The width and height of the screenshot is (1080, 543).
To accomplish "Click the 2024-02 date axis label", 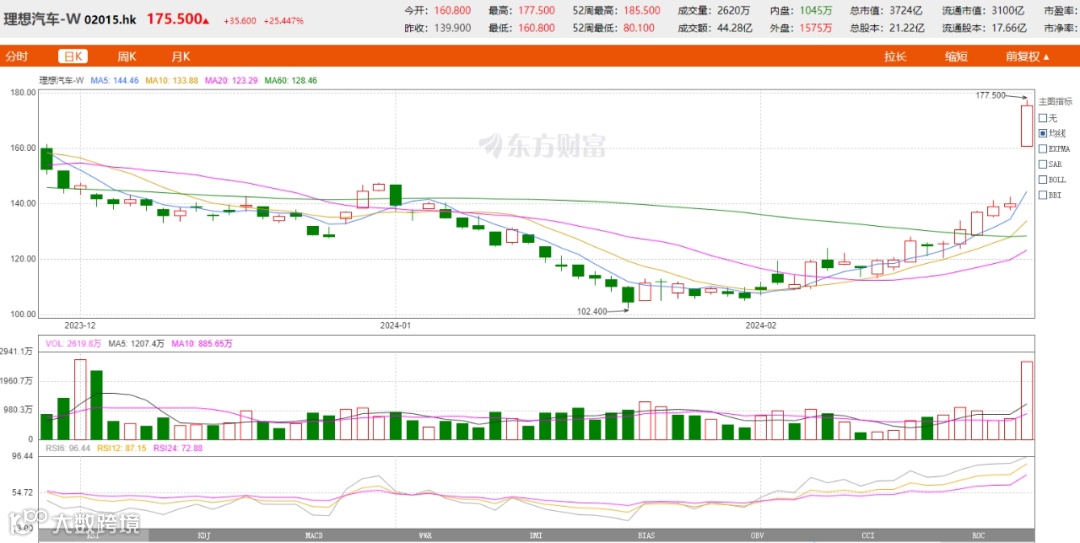I will [x=761, y=324].
